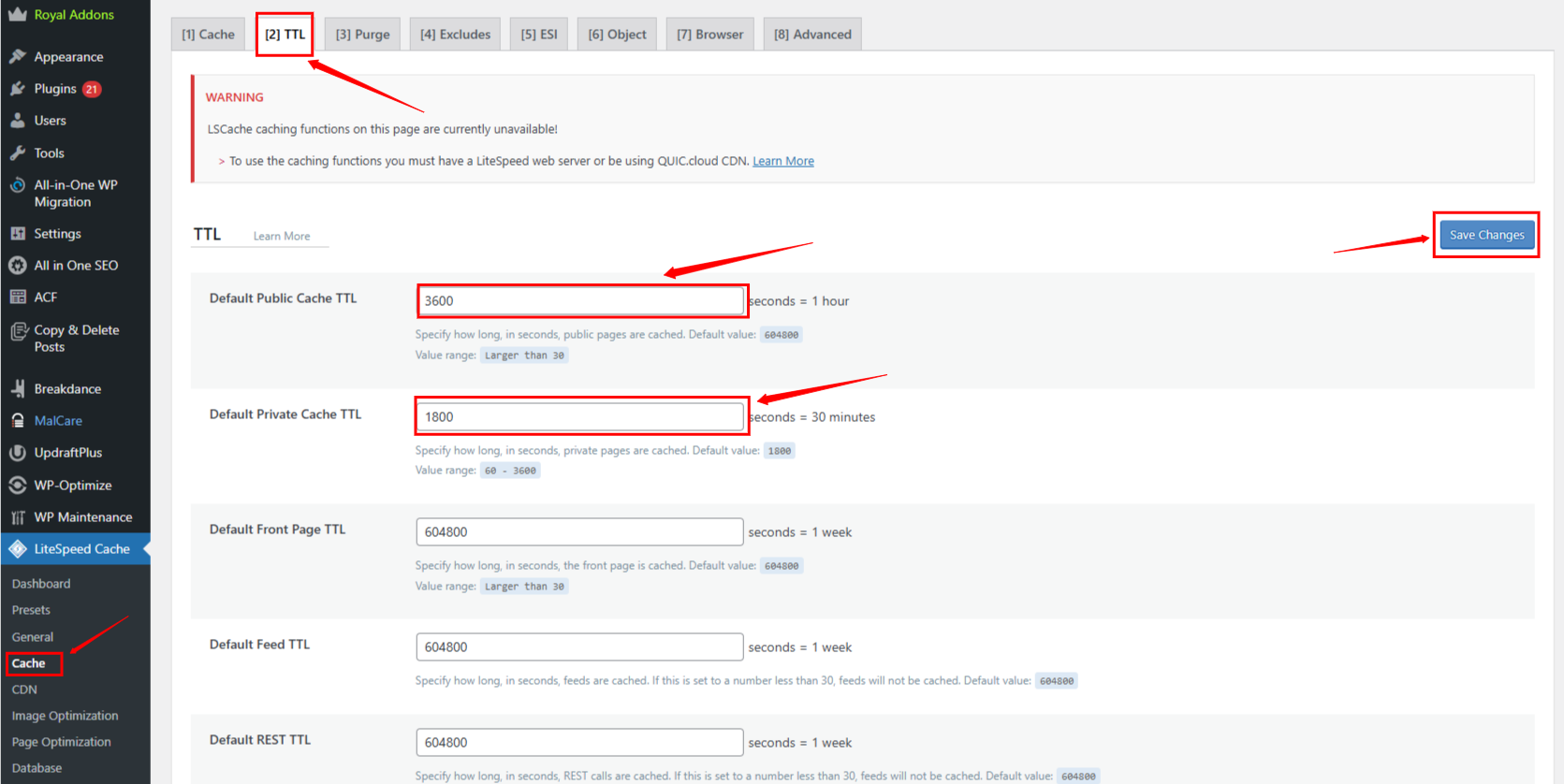1564x784 pixels.
Task: Open Learn More link beside TTL heading
Action: [282, 236]
